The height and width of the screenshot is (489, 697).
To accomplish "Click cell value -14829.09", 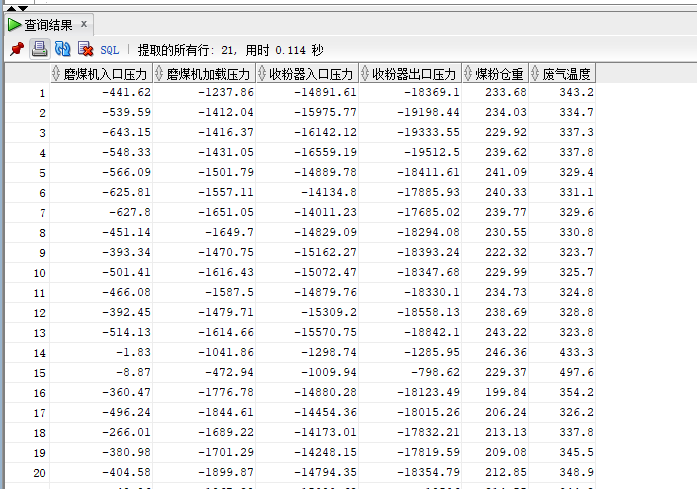I will [x=325, y=232].
